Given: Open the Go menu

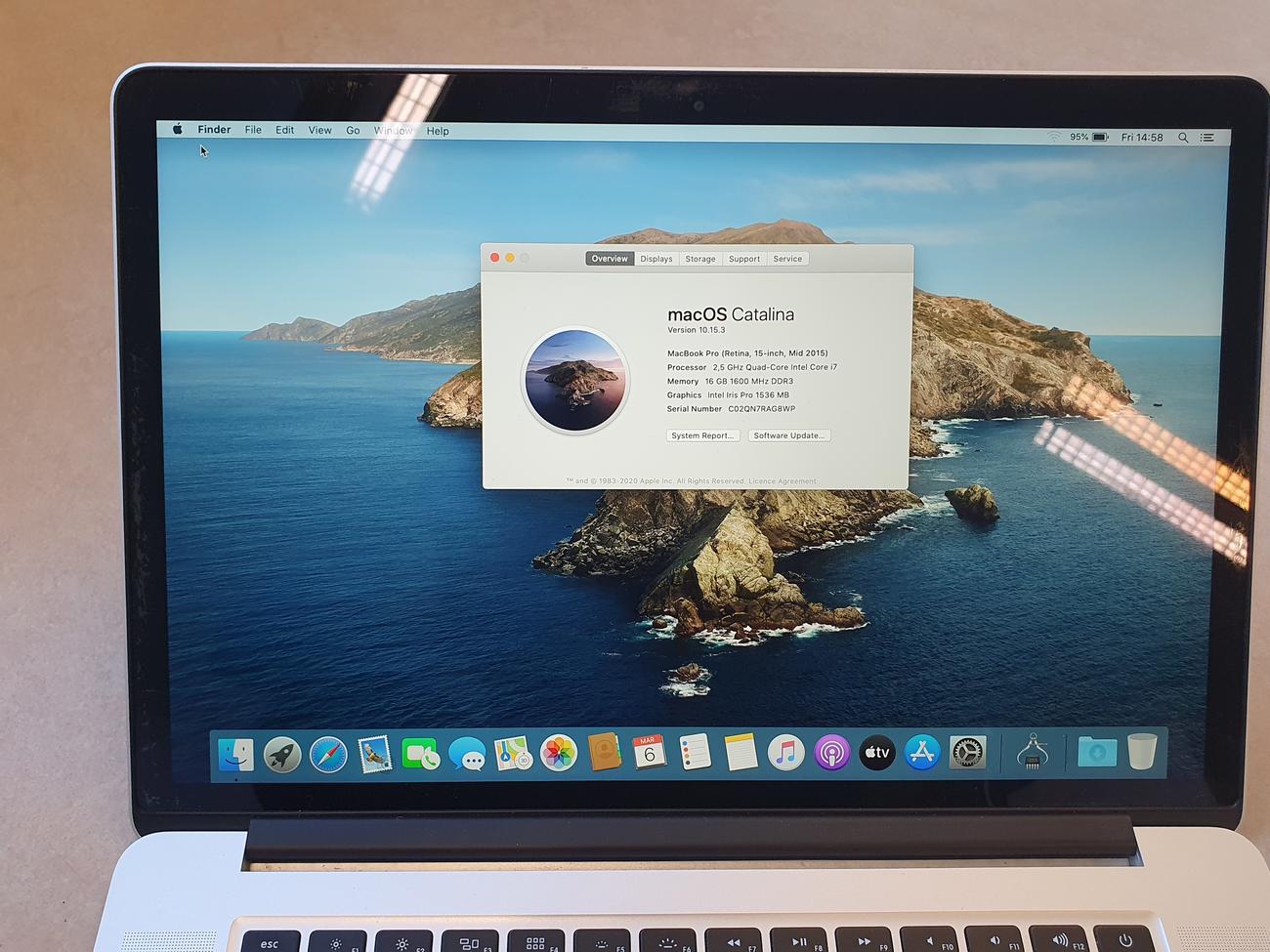Looking at the screenshot, I should point(353,130).
